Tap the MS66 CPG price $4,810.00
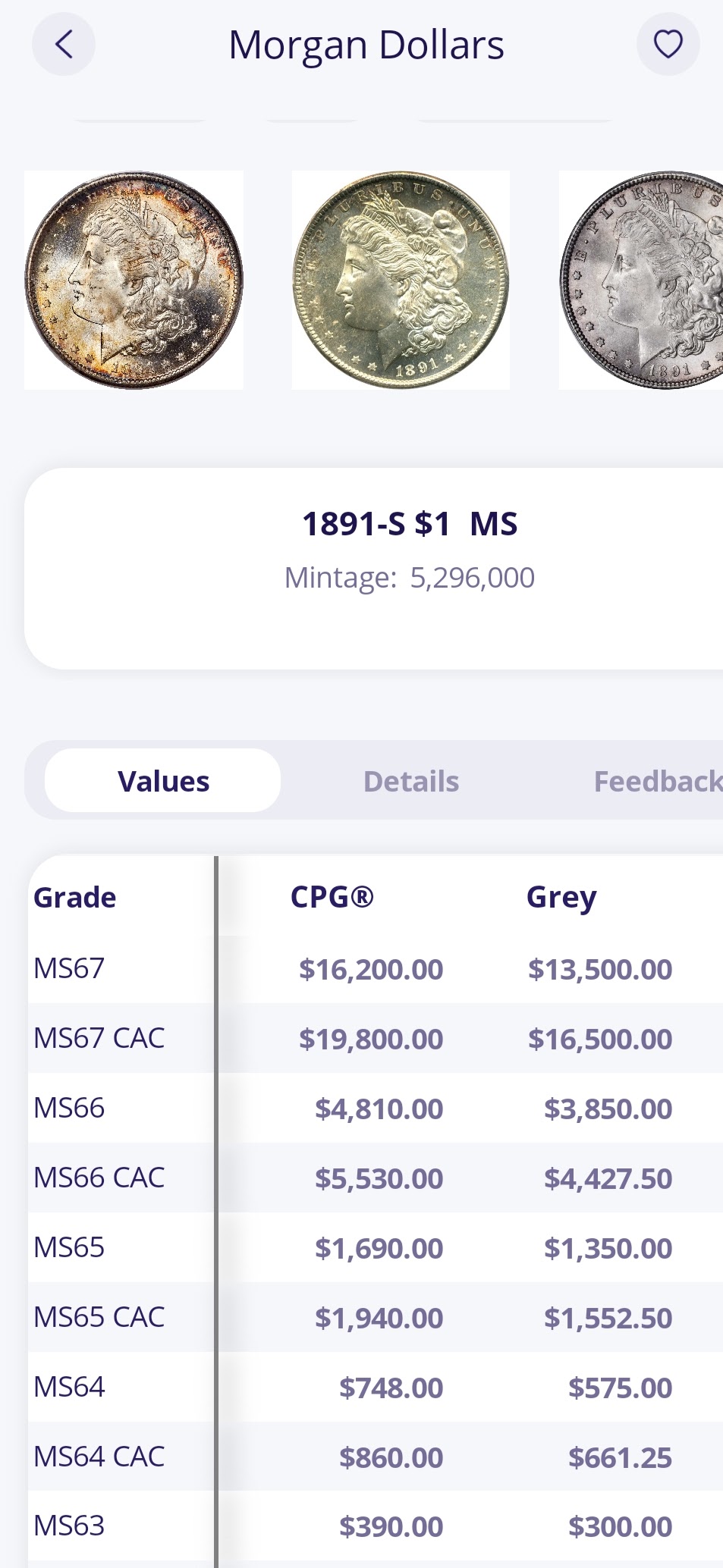The width and height of the screenshot is (723, 1568). coord(379,1109)
